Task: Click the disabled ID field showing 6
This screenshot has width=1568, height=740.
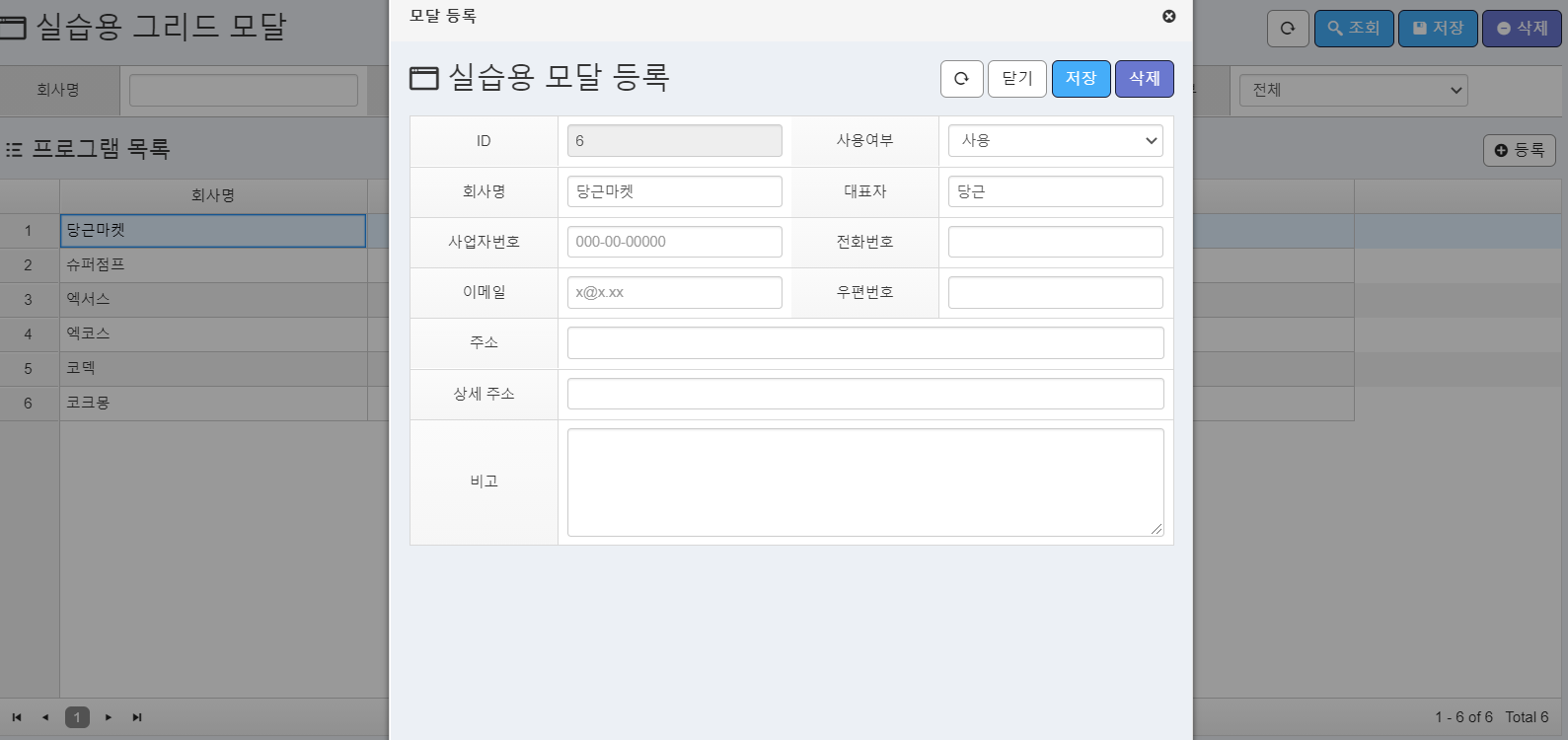Action: (674, 140)
